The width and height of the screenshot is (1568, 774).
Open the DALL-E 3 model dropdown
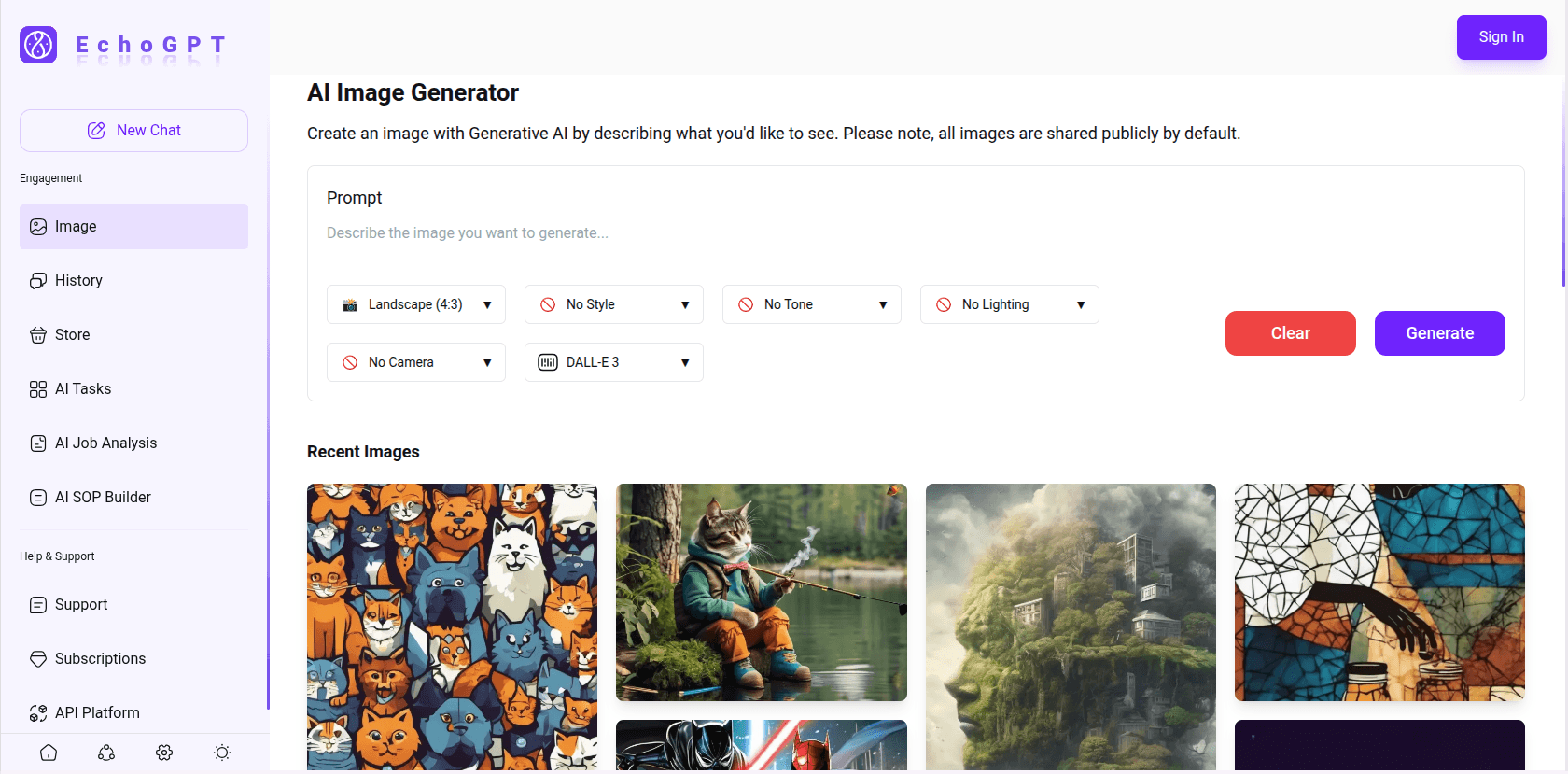click(614, 362)
